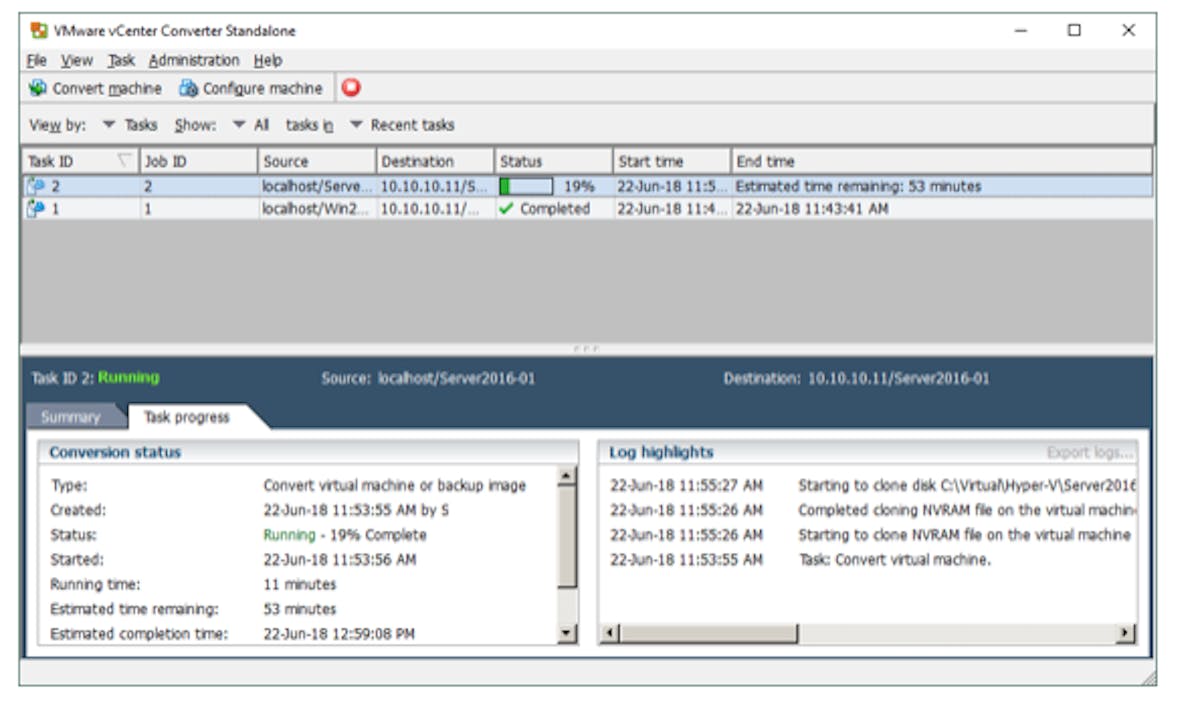Select the task 2 row icon
The image size is (1200, 723).
(x=36, y=186)
